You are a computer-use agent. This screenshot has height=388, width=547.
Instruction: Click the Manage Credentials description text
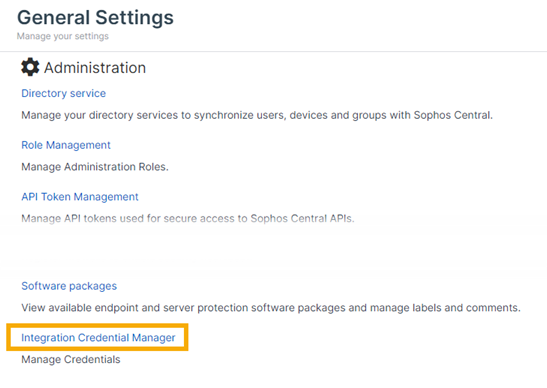[71, 359]
